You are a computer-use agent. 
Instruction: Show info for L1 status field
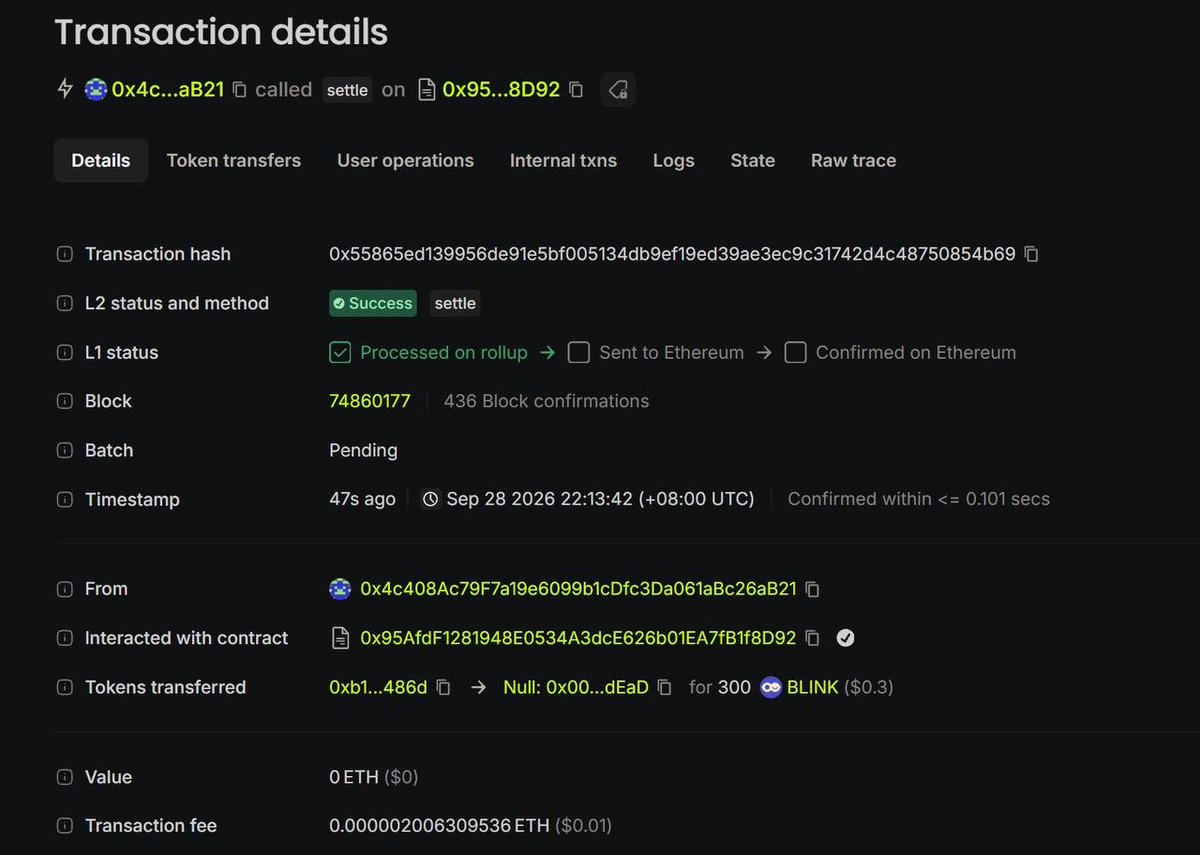click(65, 352)
